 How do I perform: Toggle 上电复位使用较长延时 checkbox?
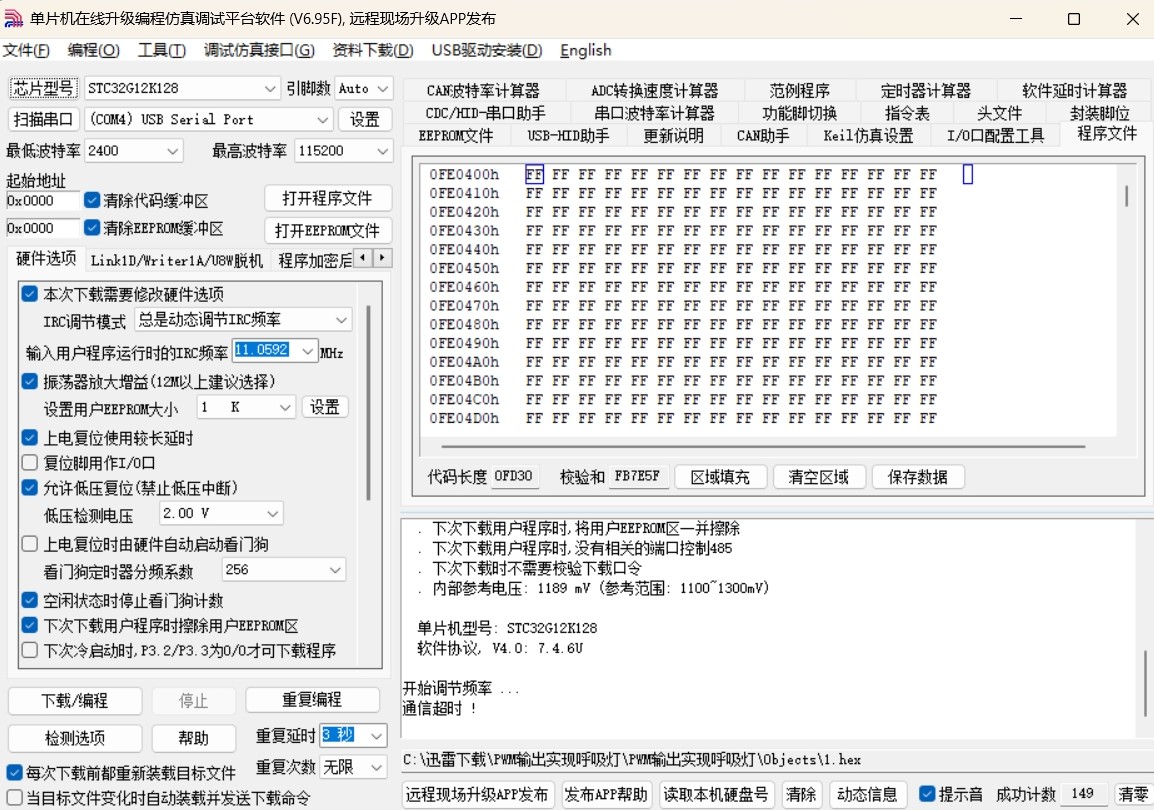[29, 438]
